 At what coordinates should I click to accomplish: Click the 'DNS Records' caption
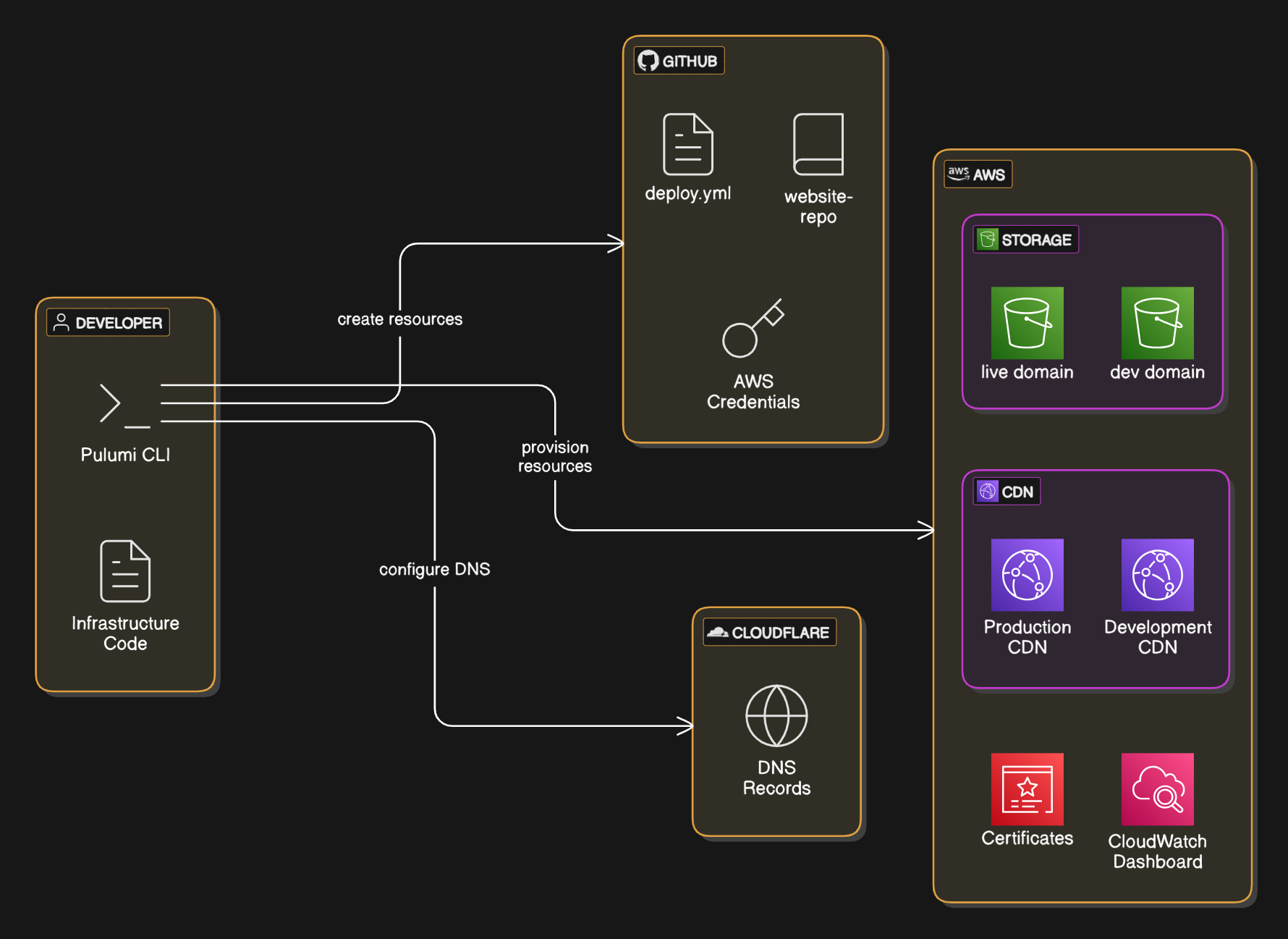pos(776,778)
